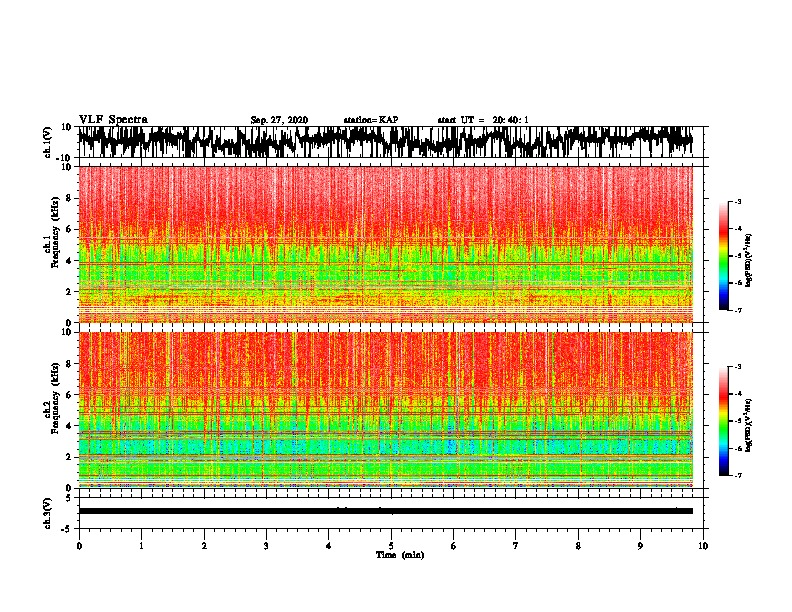Click the ch.1 color bar log(PSD) unit label

tap(749, 260)
